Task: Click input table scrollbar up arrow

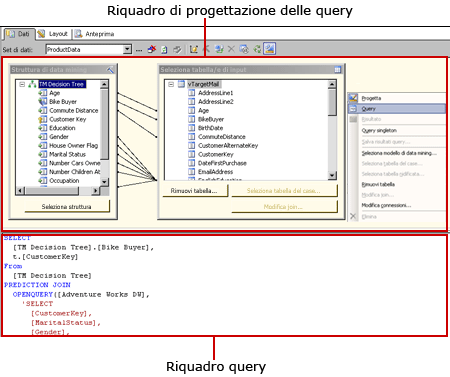Action: coord(332,84)
